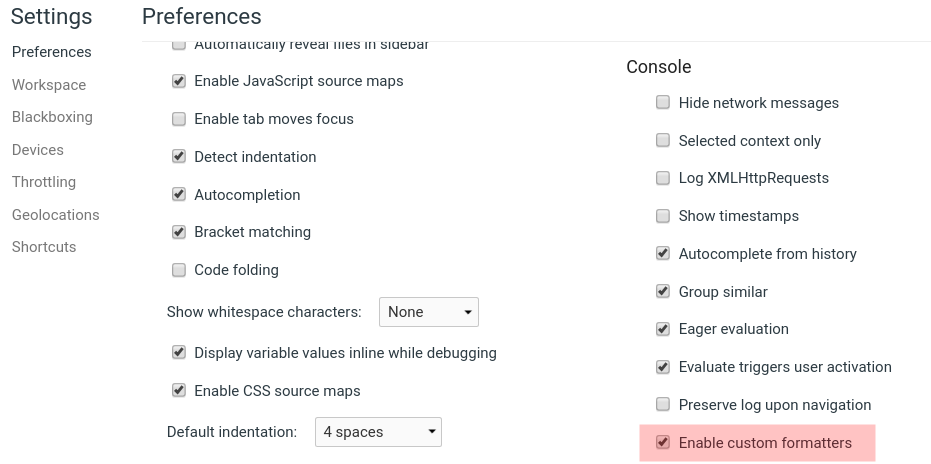Open the Shortcuts section
The width and height of the screenshot is (931, 464).
pyautogui.click(x=44, y=247)
